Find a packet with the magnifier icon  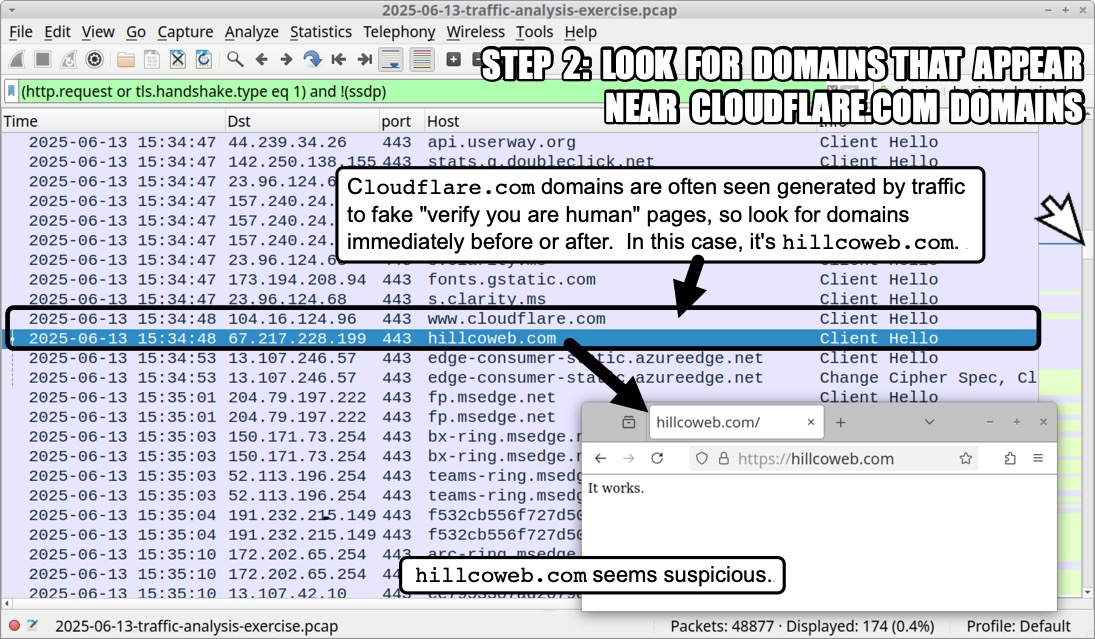coord(235,59)
